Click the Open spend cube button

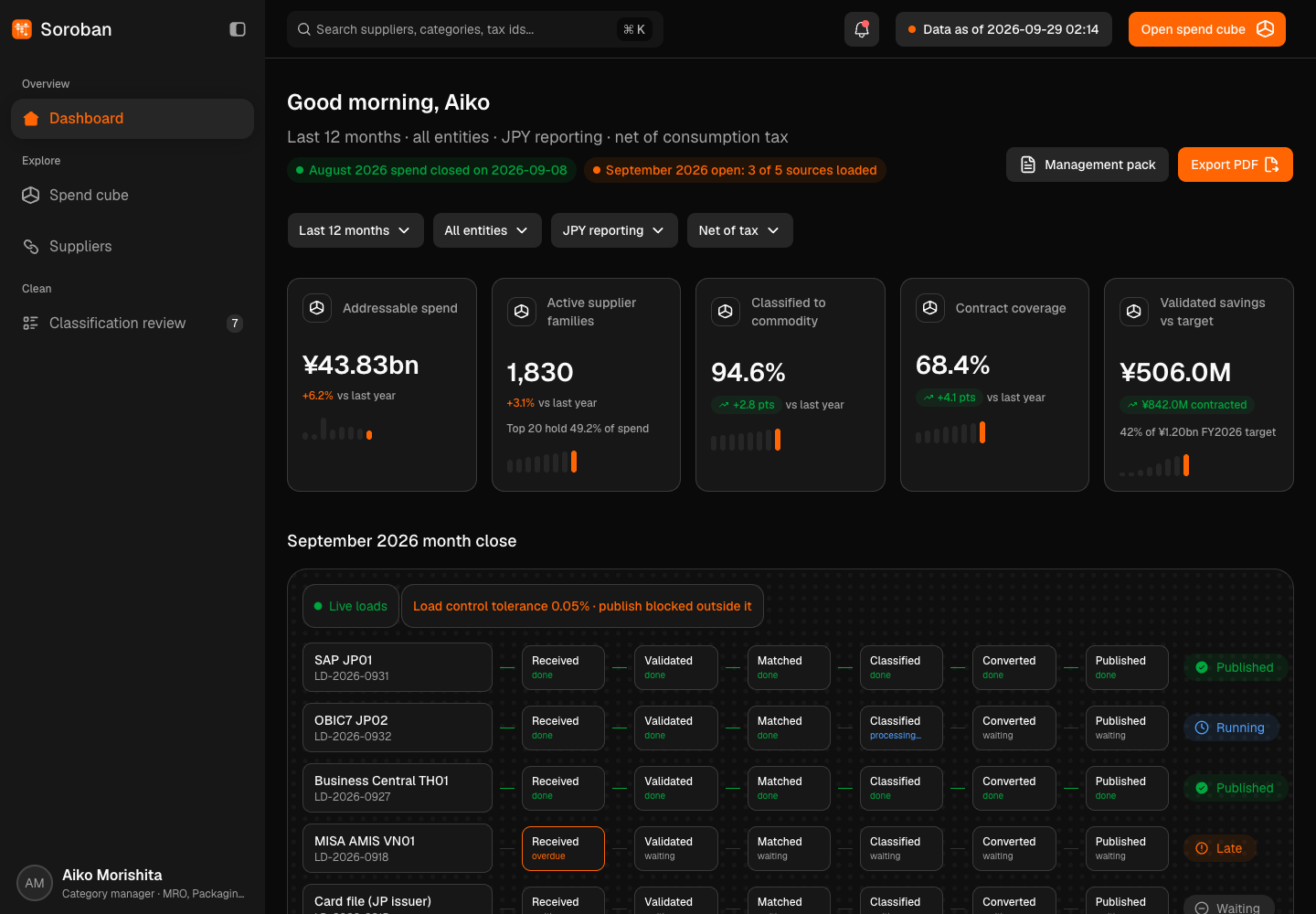coord(1207,29)
